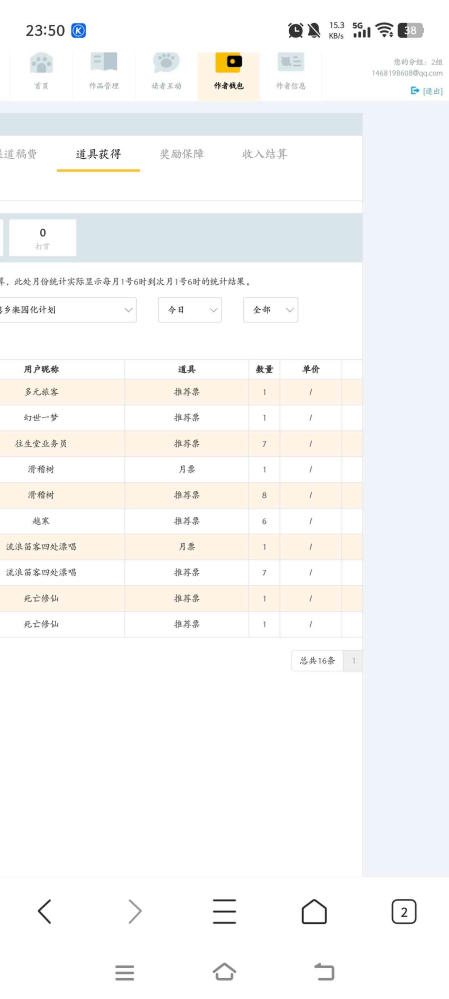The width and height of the screenshot is (449, 999).
Task: Go to pagination page 1
Action: (x=353, y=661)
